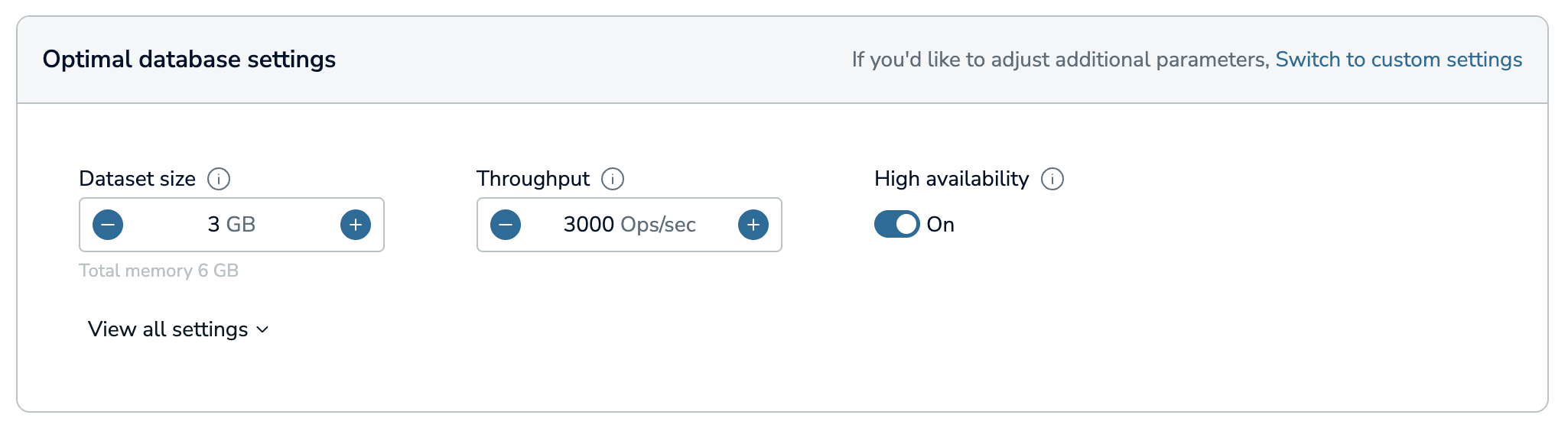Lower throughput using the minus icon
1568x428 pixels.
click(x=506, y=225)
